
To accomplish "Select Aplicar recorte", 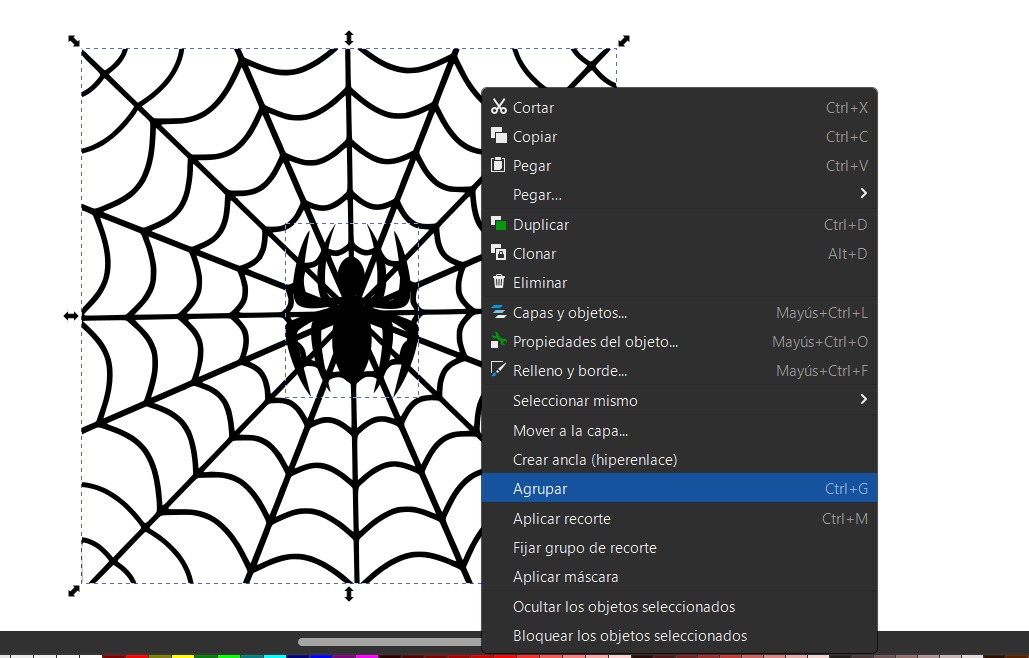I will click(679, 518).
